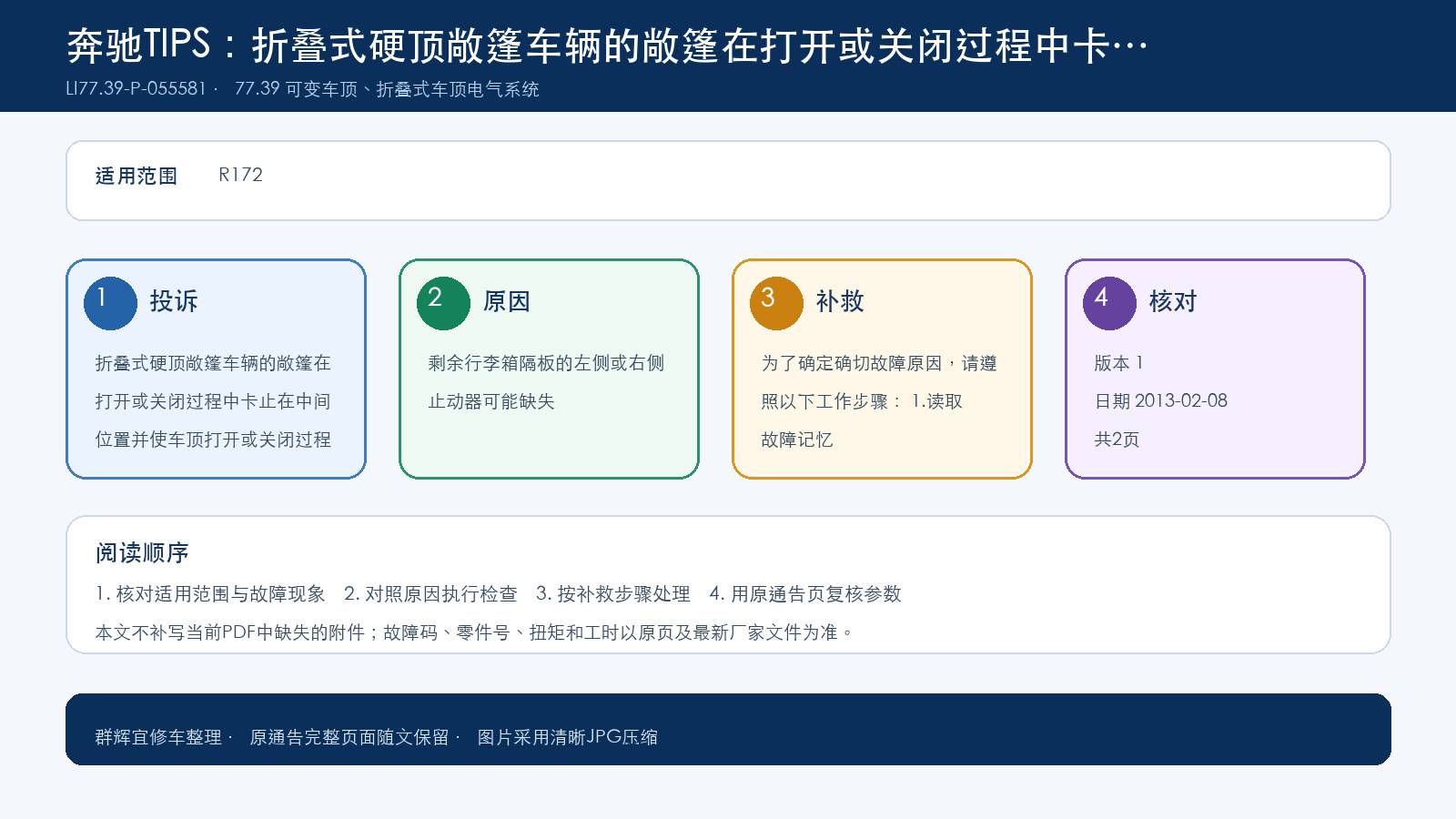Click the note starting 本文不补写当前PDF中缺失的附件
Viewport: 1456px width, 819px height.
pos(473,632)
